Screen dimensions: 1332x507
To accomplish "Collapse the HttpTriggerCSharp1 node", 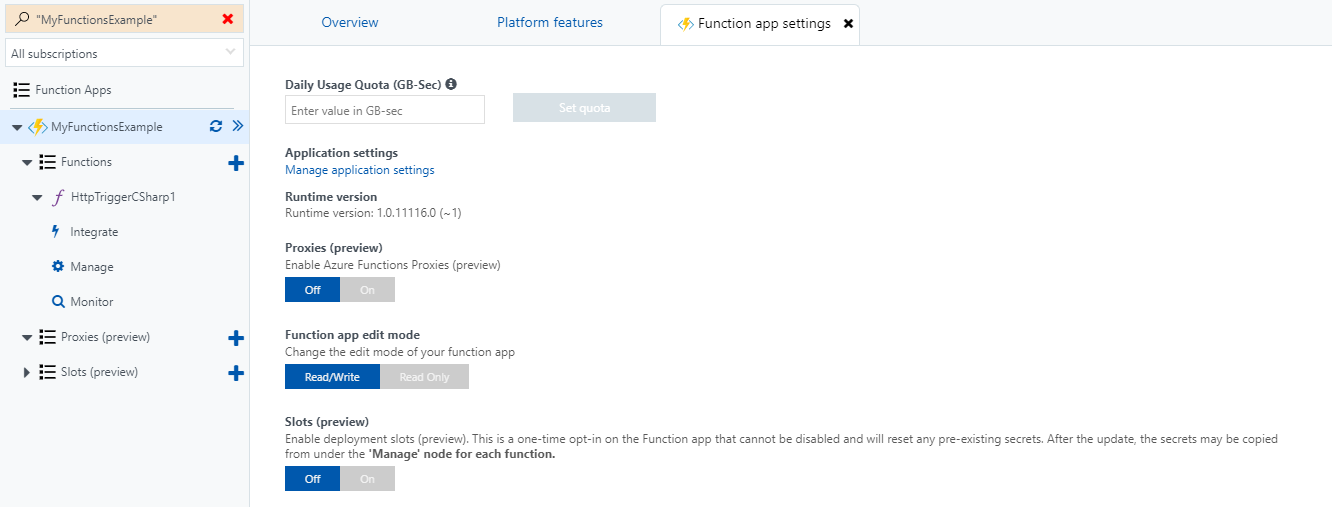I will tap(37, 198).
